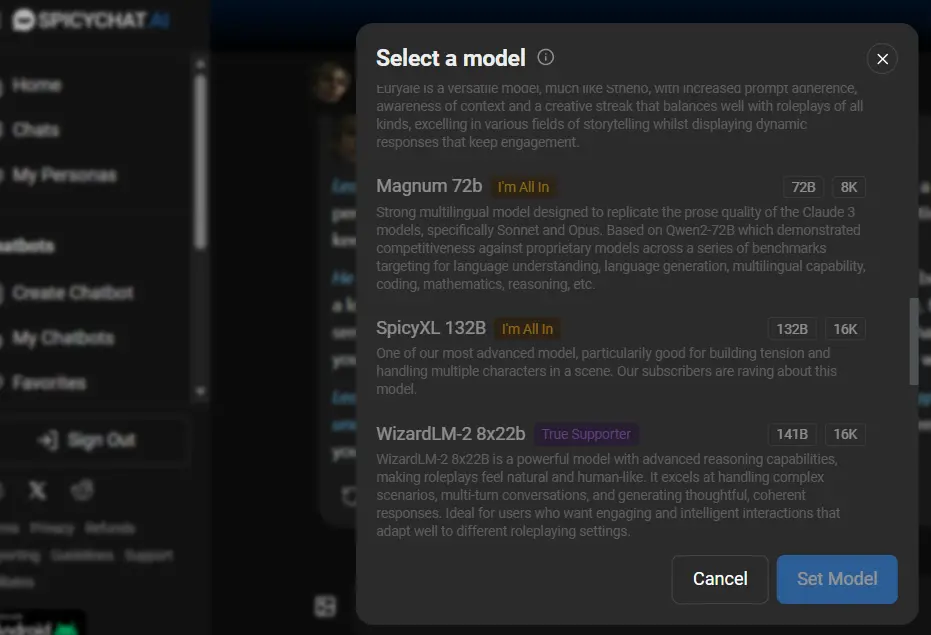
Task: Select the Magnum 72b model option
Action: click(x=429, y=186)
